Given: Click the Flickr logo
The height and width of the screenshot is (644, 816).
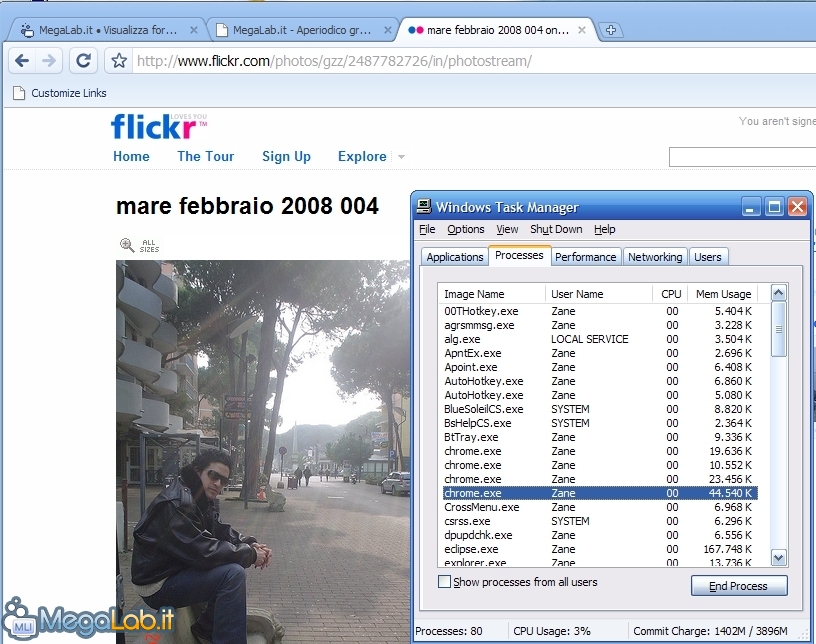Looking at the screenshot, I should click(x=159, y=126).
